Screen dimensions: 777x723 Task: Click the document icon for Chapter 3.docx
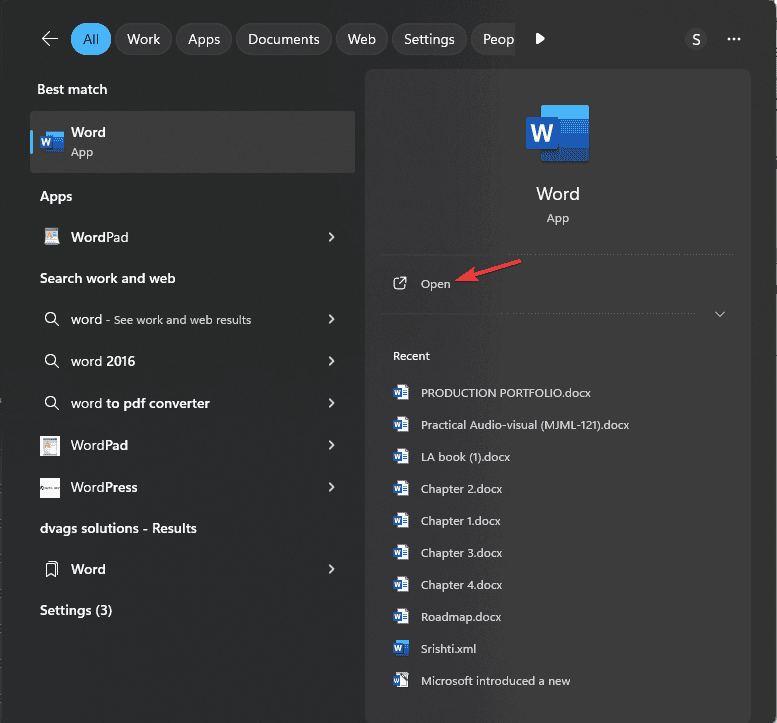(400, 553)
